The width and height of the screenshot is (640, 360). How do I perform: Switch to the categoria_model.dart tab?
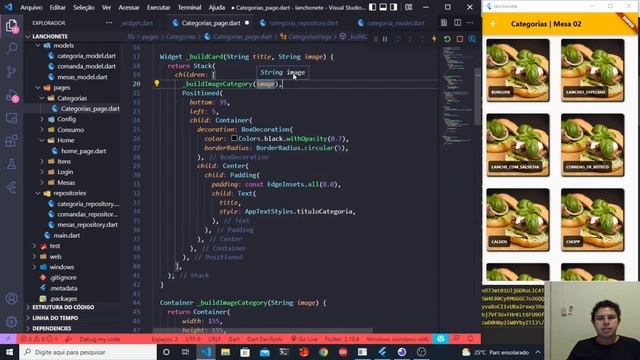[x=395, y=23]
